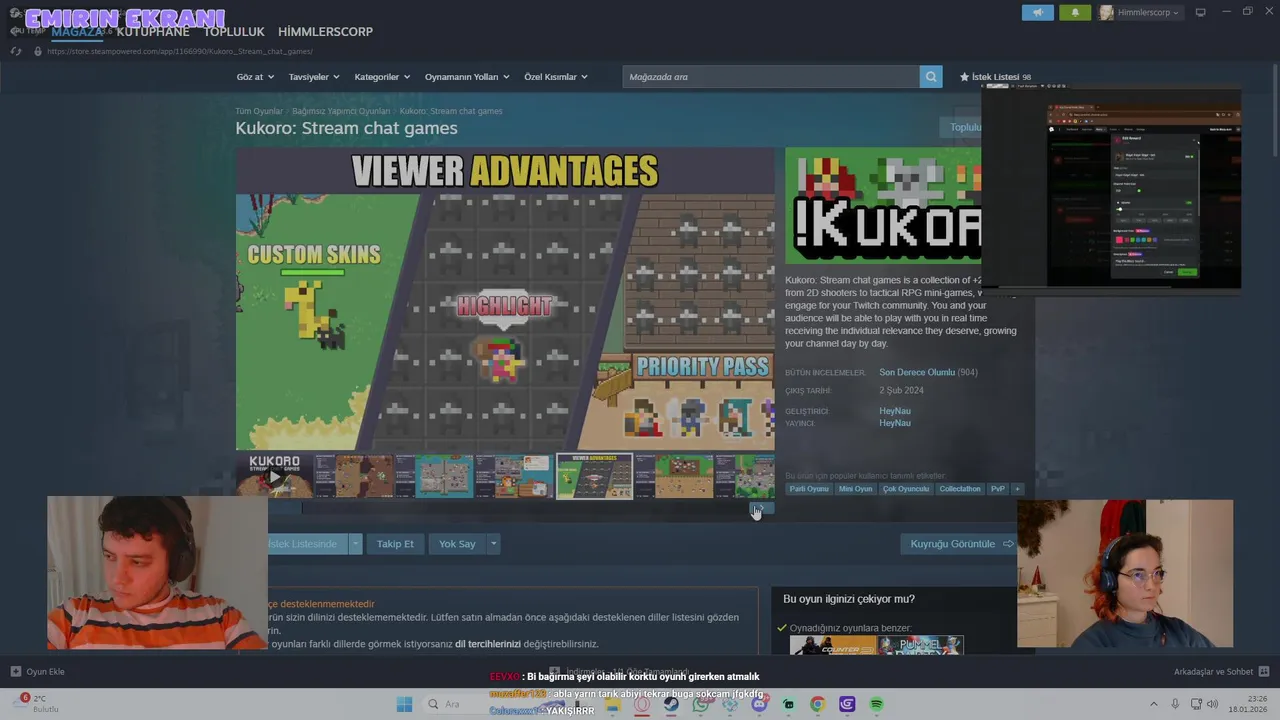The height and width of the screenshot is (720, 1280).
Task: Open the HeyNau publisher link
Action: tap(895, 423)
